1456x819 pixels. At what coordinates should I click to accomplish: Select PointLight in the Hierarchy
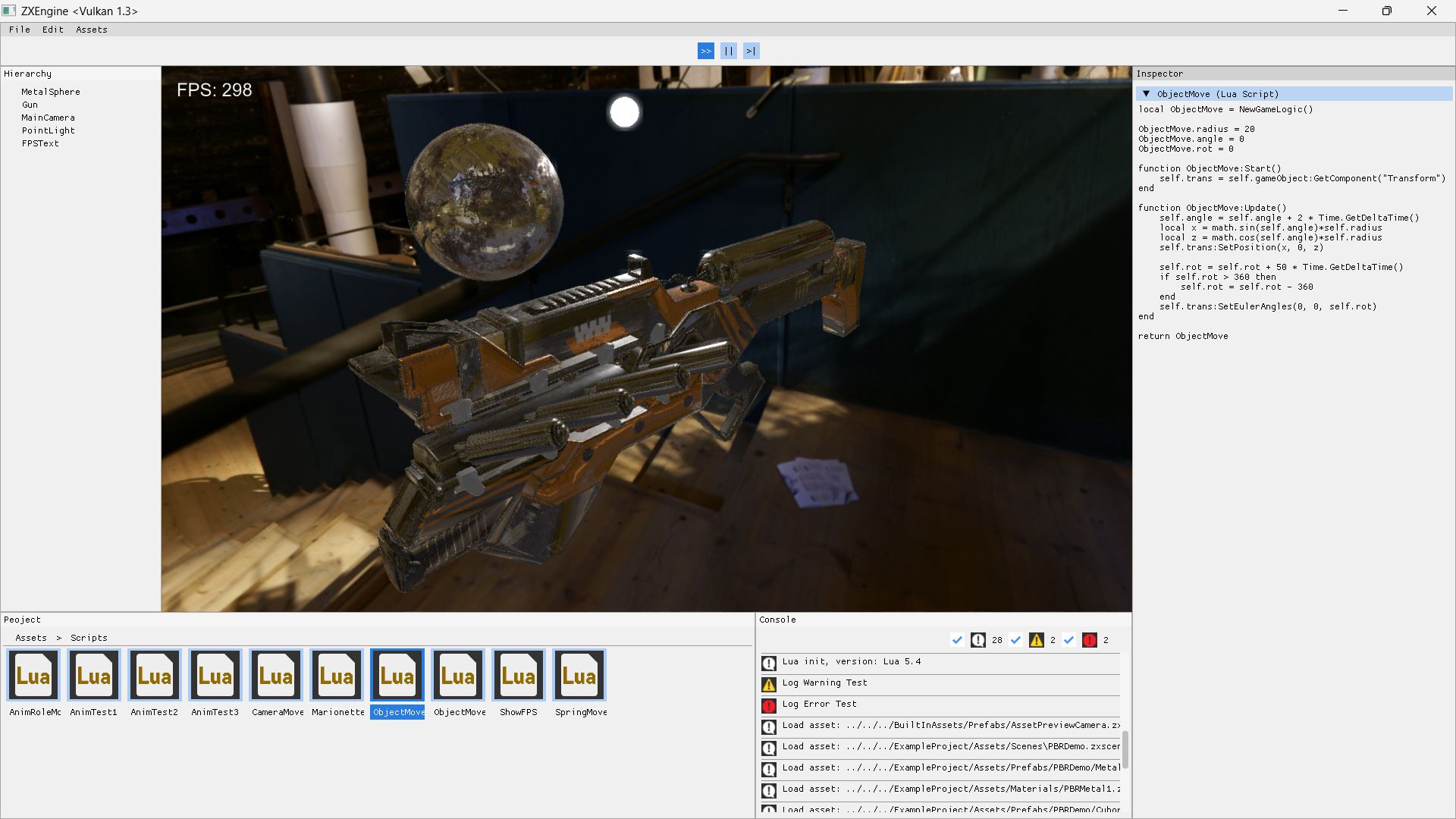(49, 130)
